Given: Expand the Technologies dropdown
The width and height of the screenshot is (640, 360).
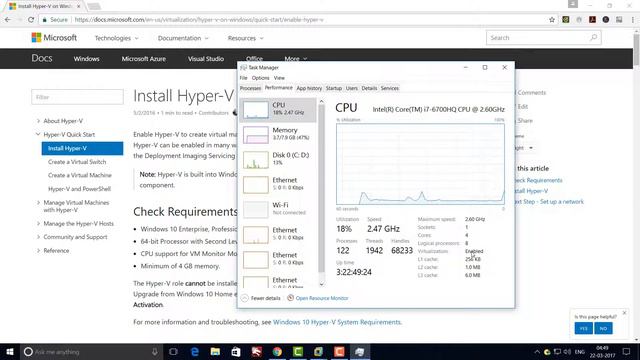Looking at the screenshot, I should (x=117, y=38).
